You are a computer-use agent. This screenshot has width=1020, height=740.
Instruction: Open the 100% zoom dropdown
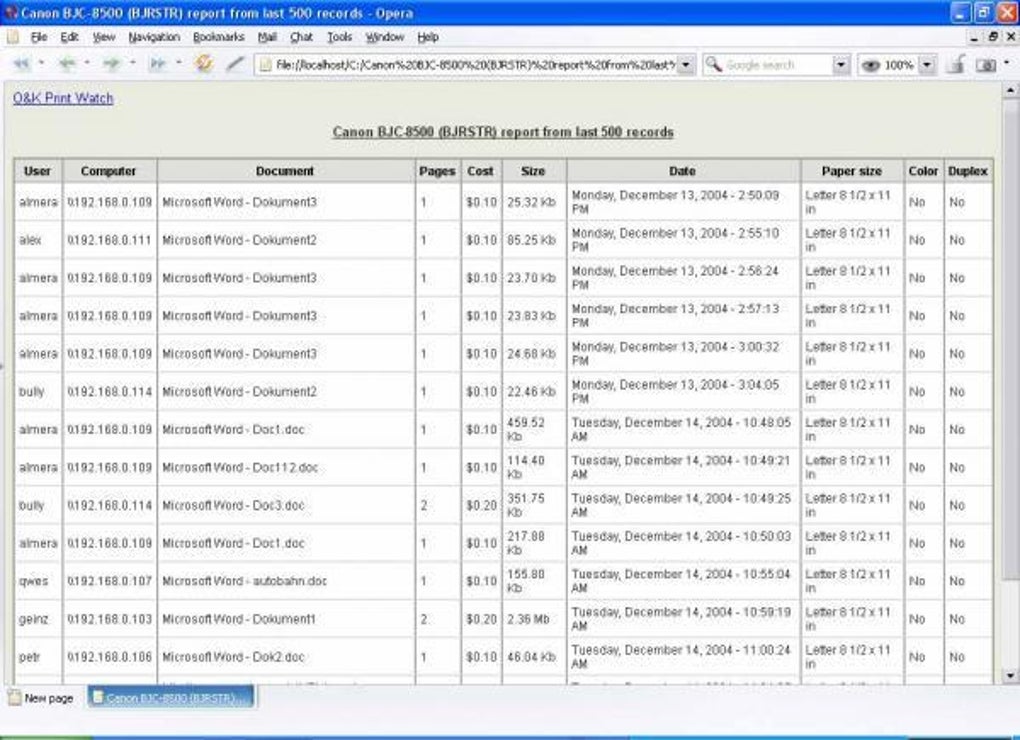(928, 65)
